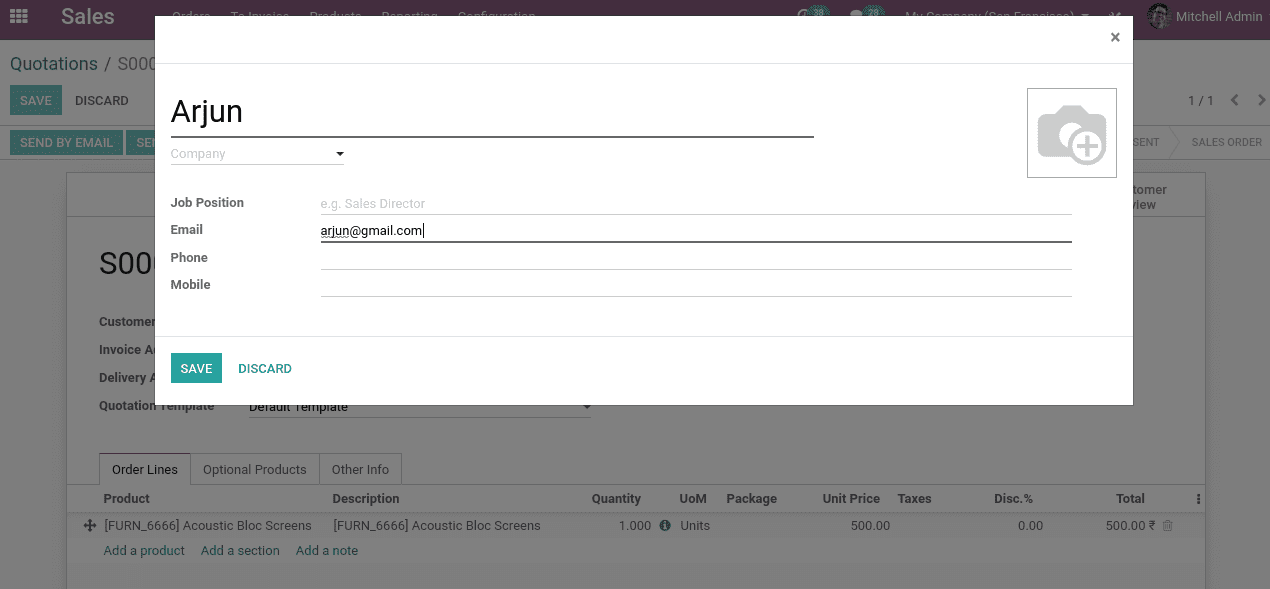
Task: Delete the Acoustic Bloc Screens order line
Action: click(1167, 525)
